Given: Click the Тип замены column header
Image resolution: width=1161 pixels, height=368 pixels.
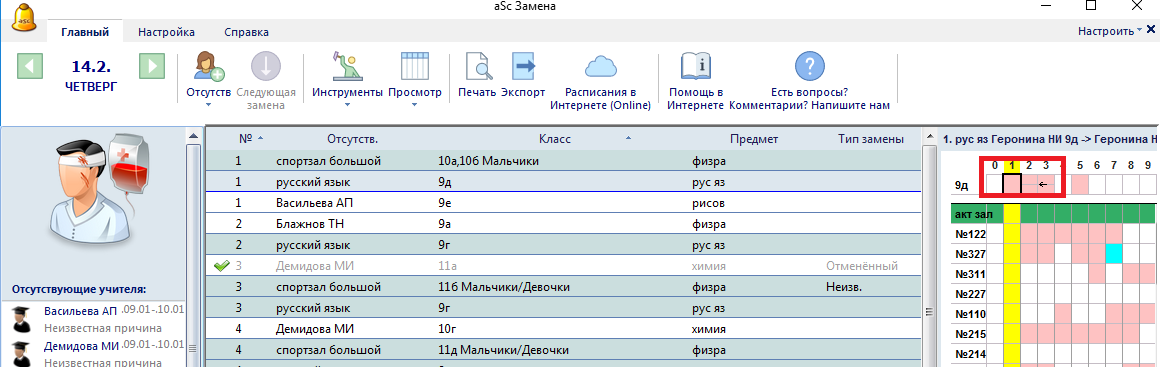Looking at the screenshot, I should 871,138.
